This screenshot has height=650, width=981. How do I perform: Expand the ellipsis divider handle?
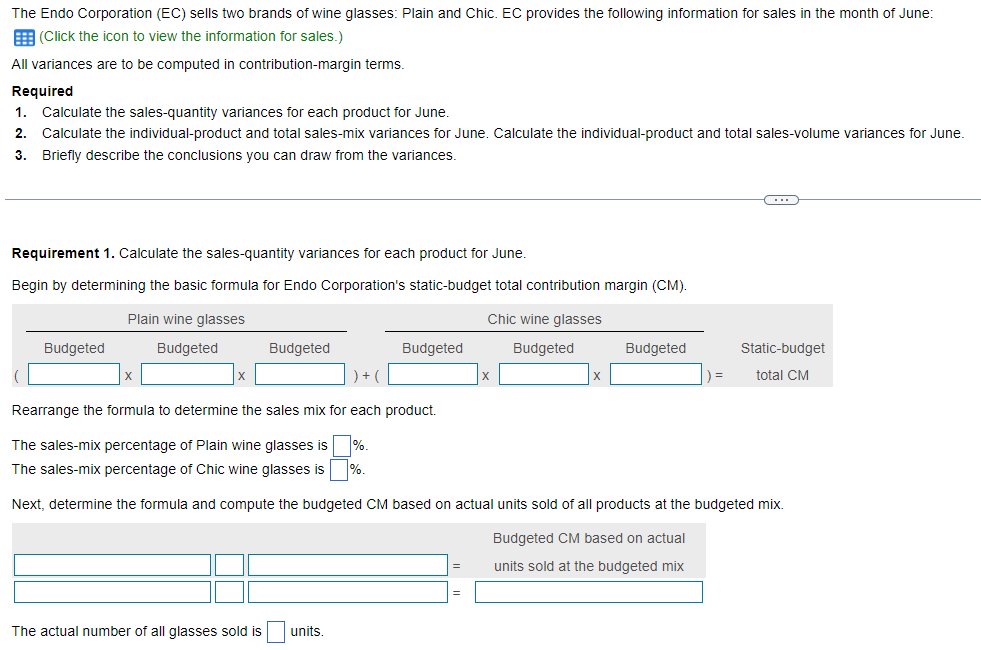tap(781, 200)
